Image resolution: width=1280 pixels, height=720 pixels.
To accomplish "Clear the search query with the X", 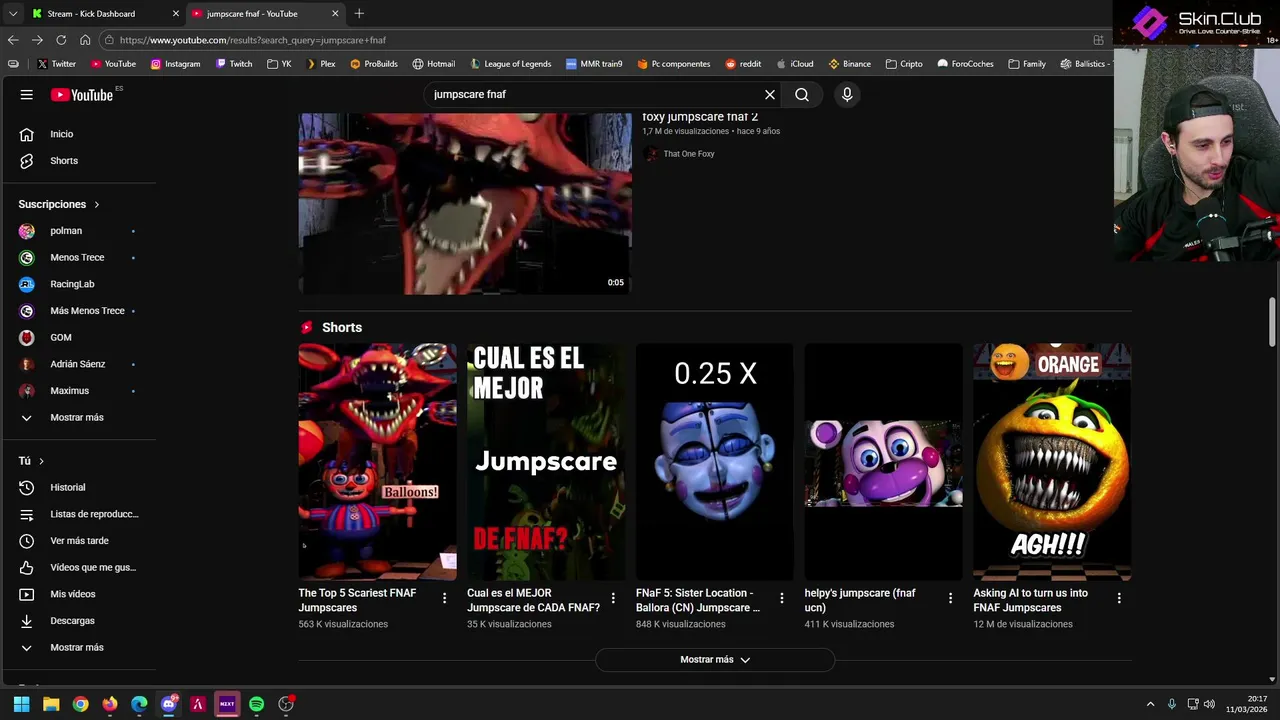I will point(770,95).
